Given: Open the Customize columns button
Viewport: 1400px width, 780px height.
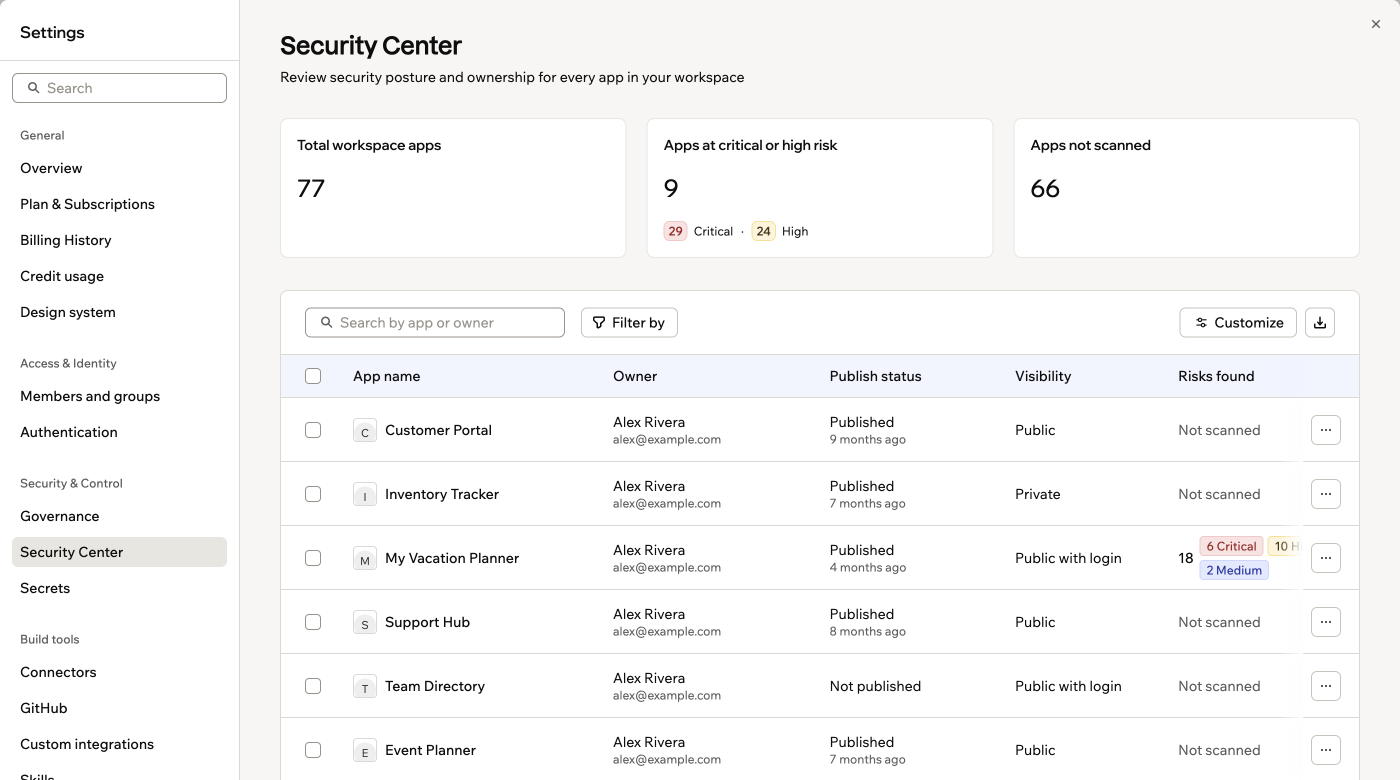Looking at the screenshot, I should [1238, 322].
